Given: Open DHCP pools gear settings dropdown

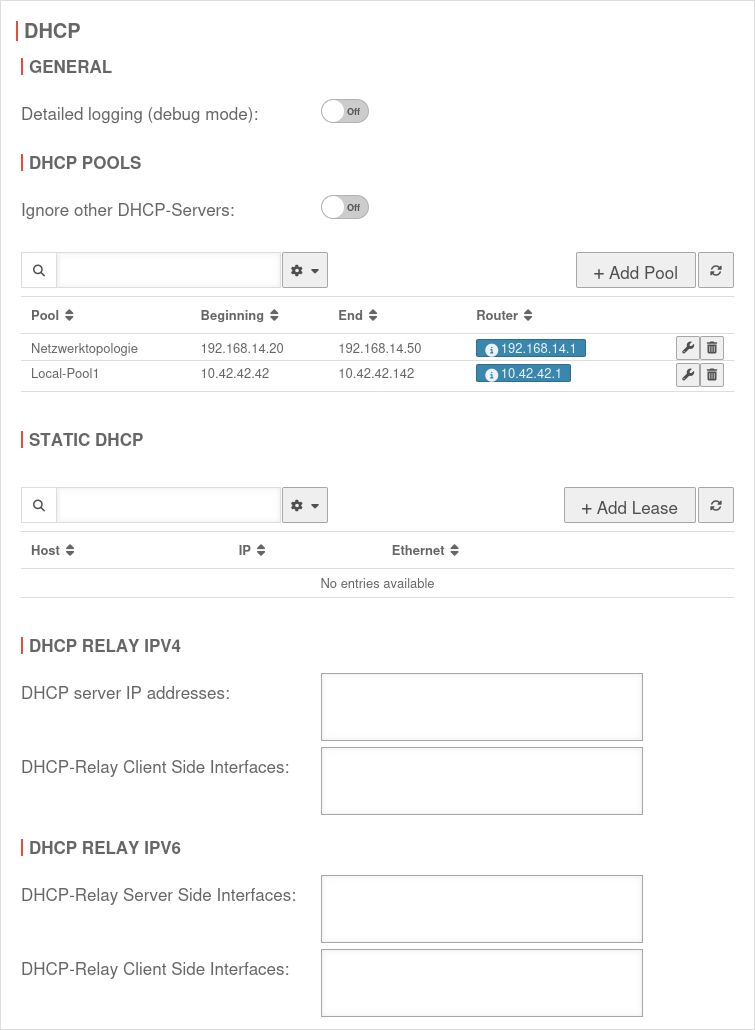Looking at the screenshot, I should pos(305,270).
